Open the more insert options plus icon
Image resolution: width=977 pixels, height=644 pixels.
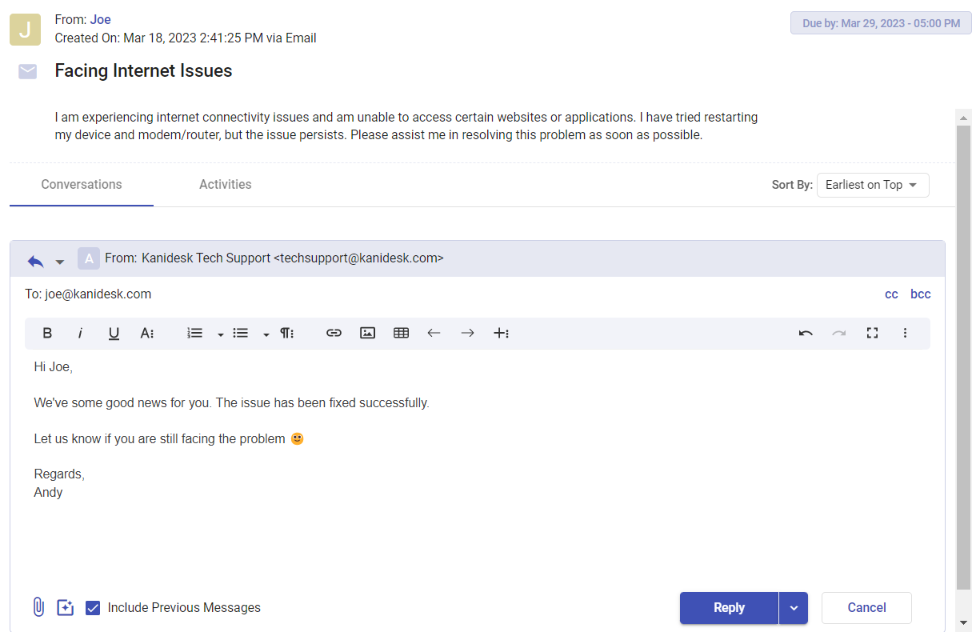pos(502,333)
